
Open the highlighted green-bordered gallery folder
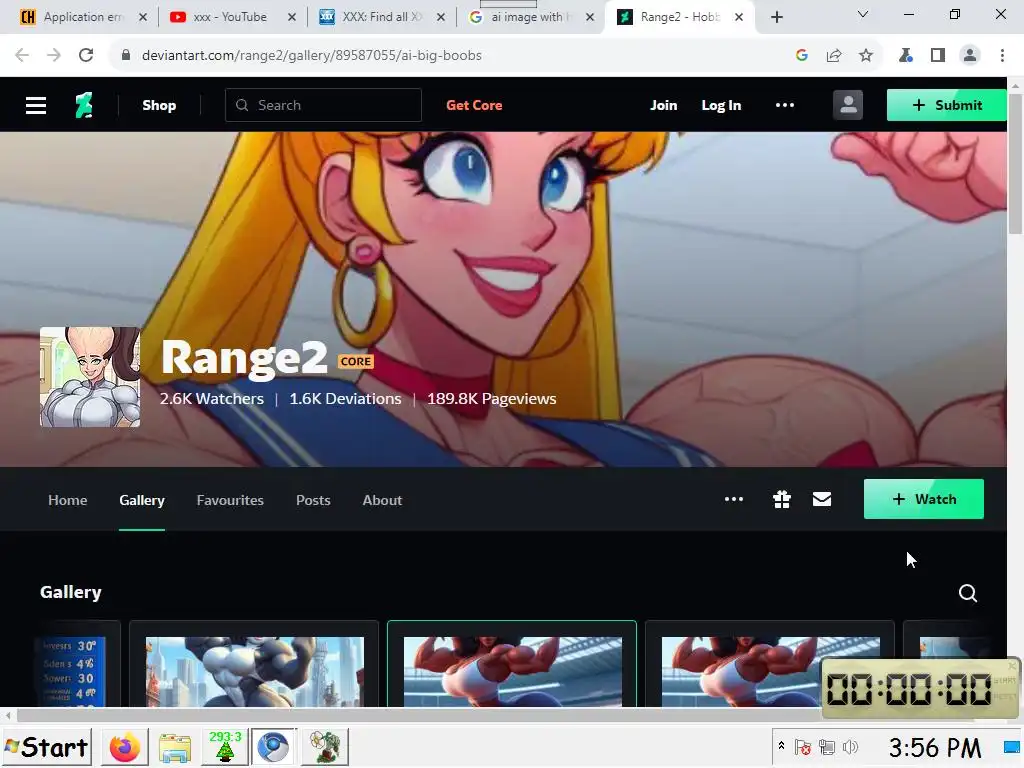511,664
